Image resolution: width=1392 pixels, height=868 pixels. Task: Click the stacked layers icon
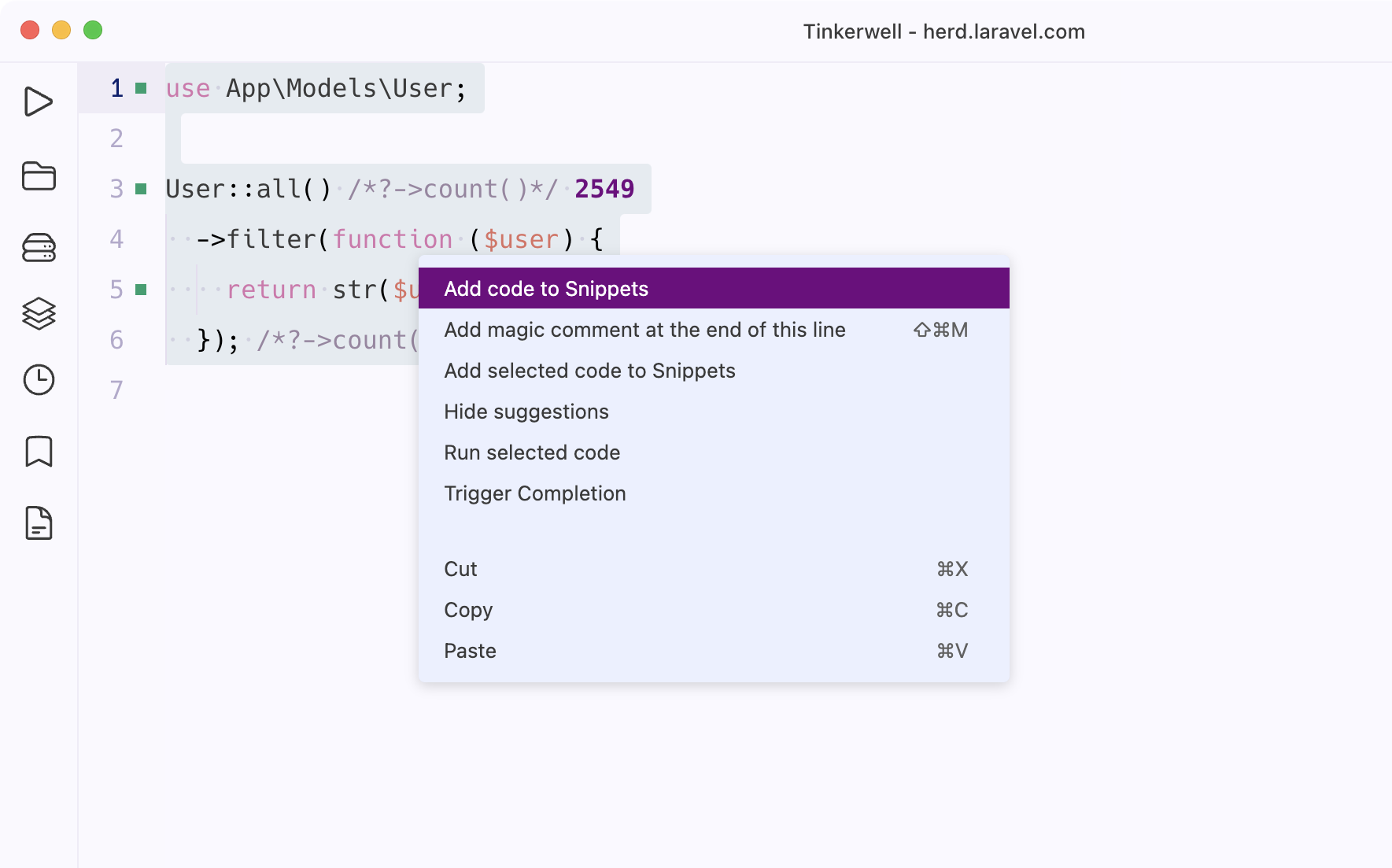click(x=39, y=314)
